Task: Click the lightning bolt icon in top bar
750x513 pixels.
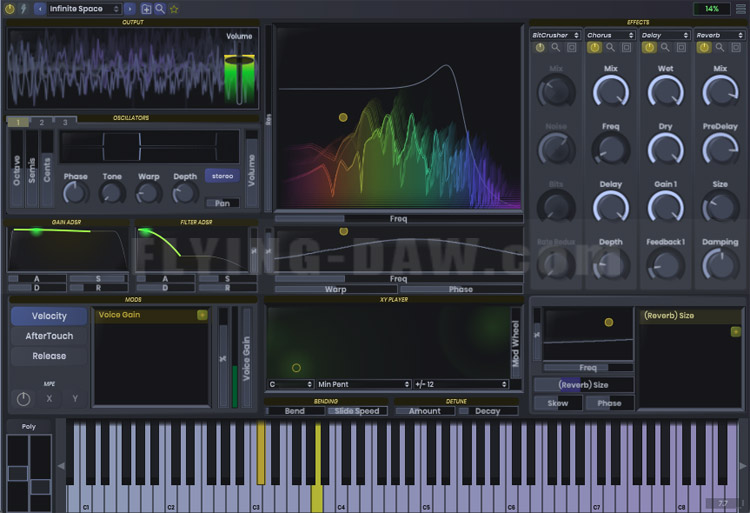Action: (x=23, y=9)
